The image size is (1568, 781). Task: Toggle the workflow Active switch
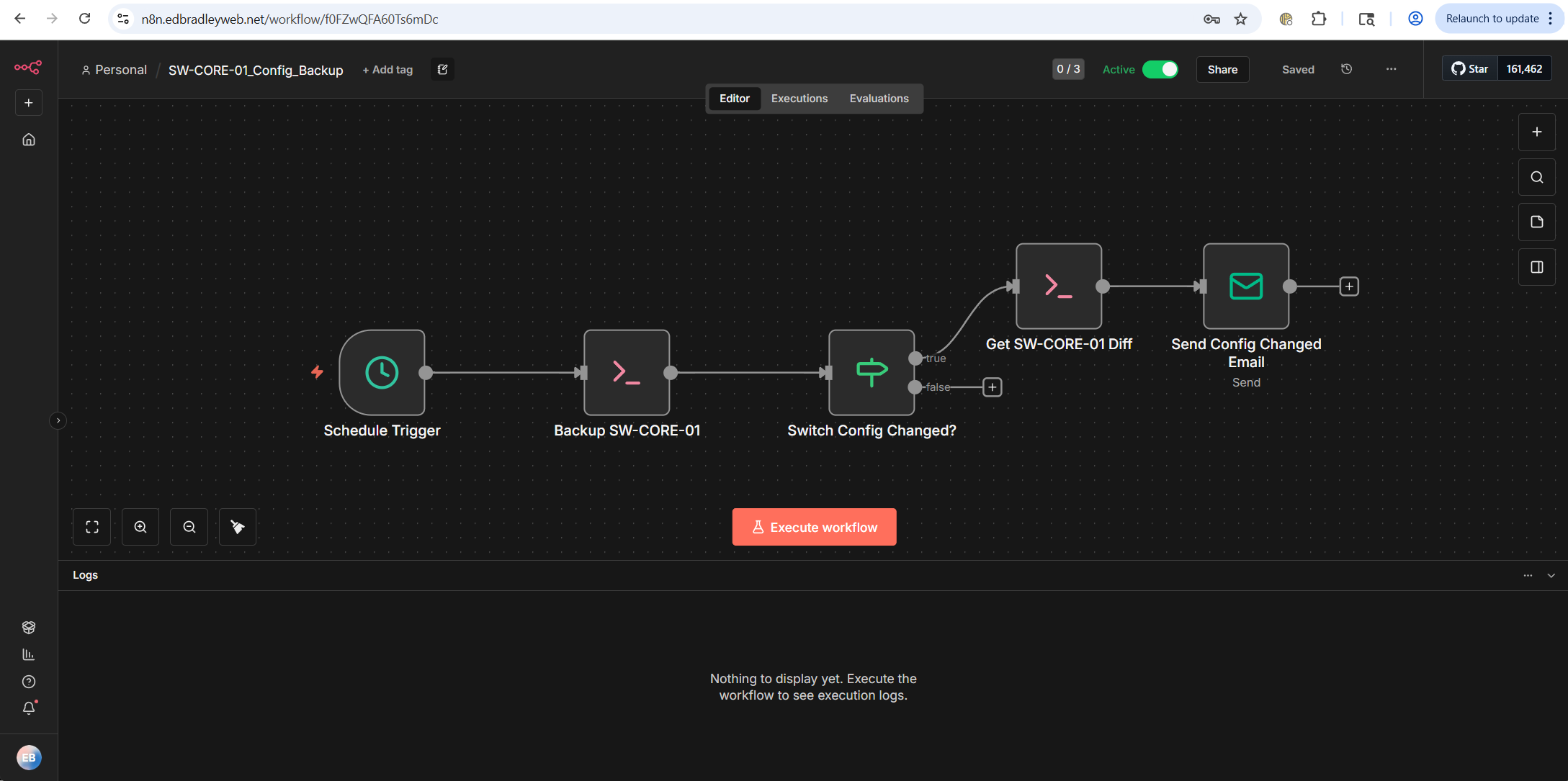1160,69
